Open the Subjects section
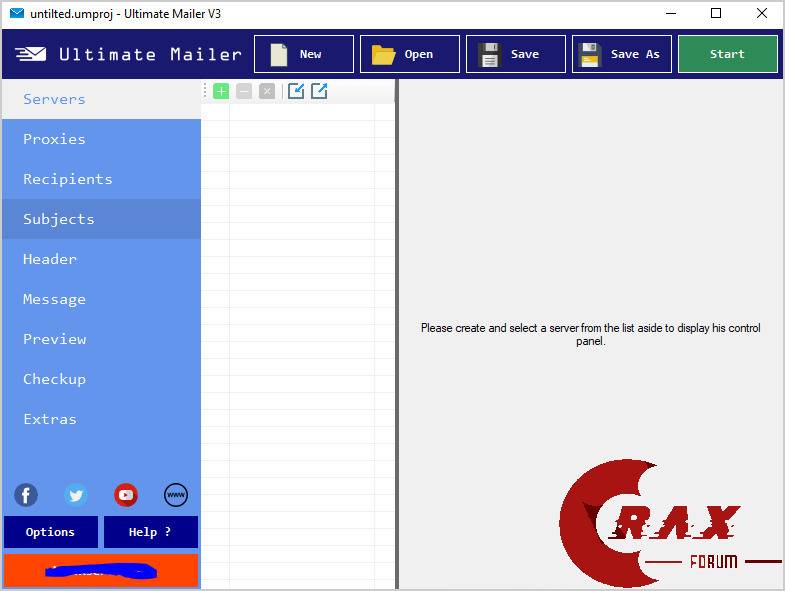Screen dimensions: 785x591 [x=102, y=219]
